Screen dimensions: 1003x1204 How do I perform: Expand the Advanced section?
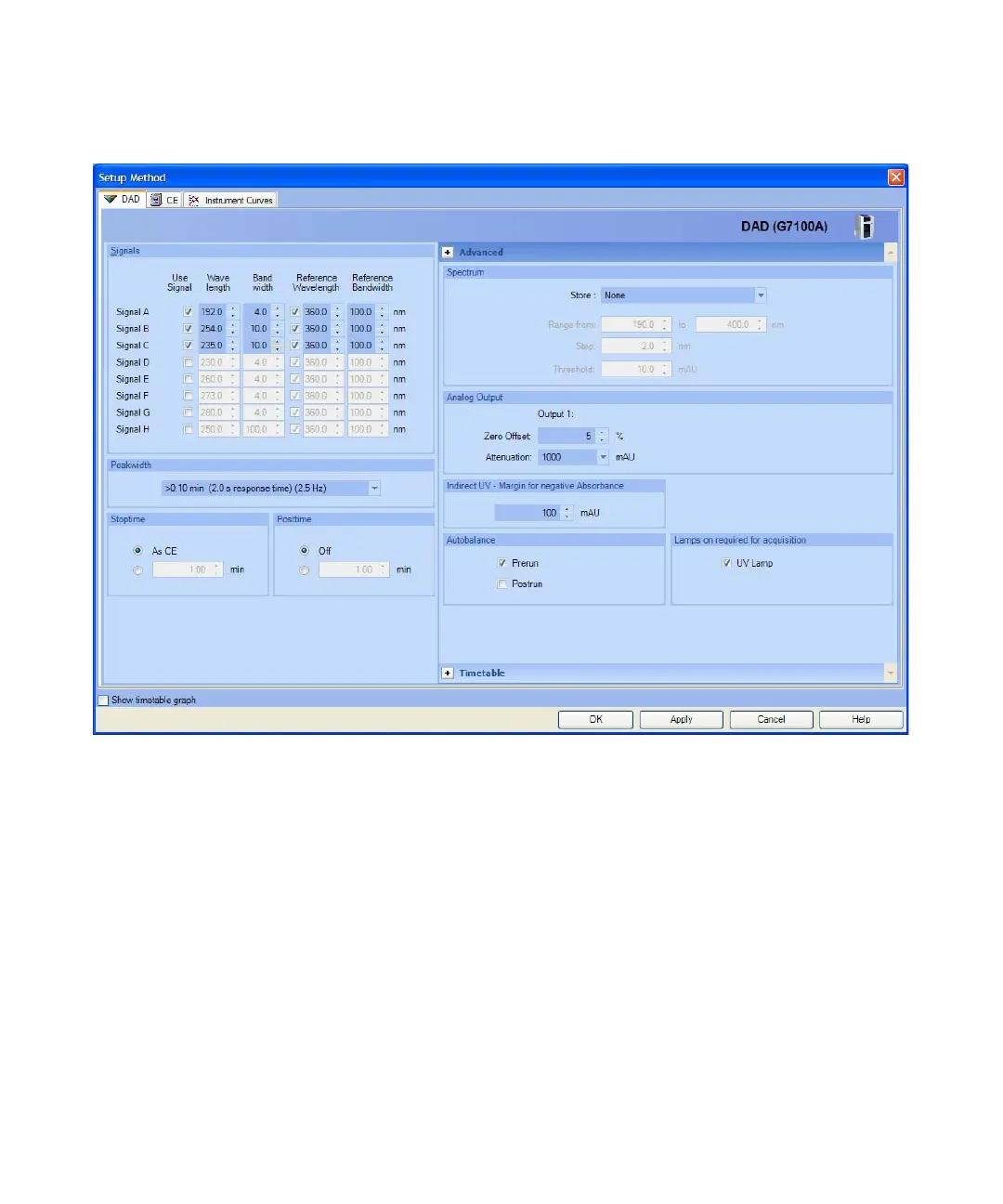coord(448,252)
